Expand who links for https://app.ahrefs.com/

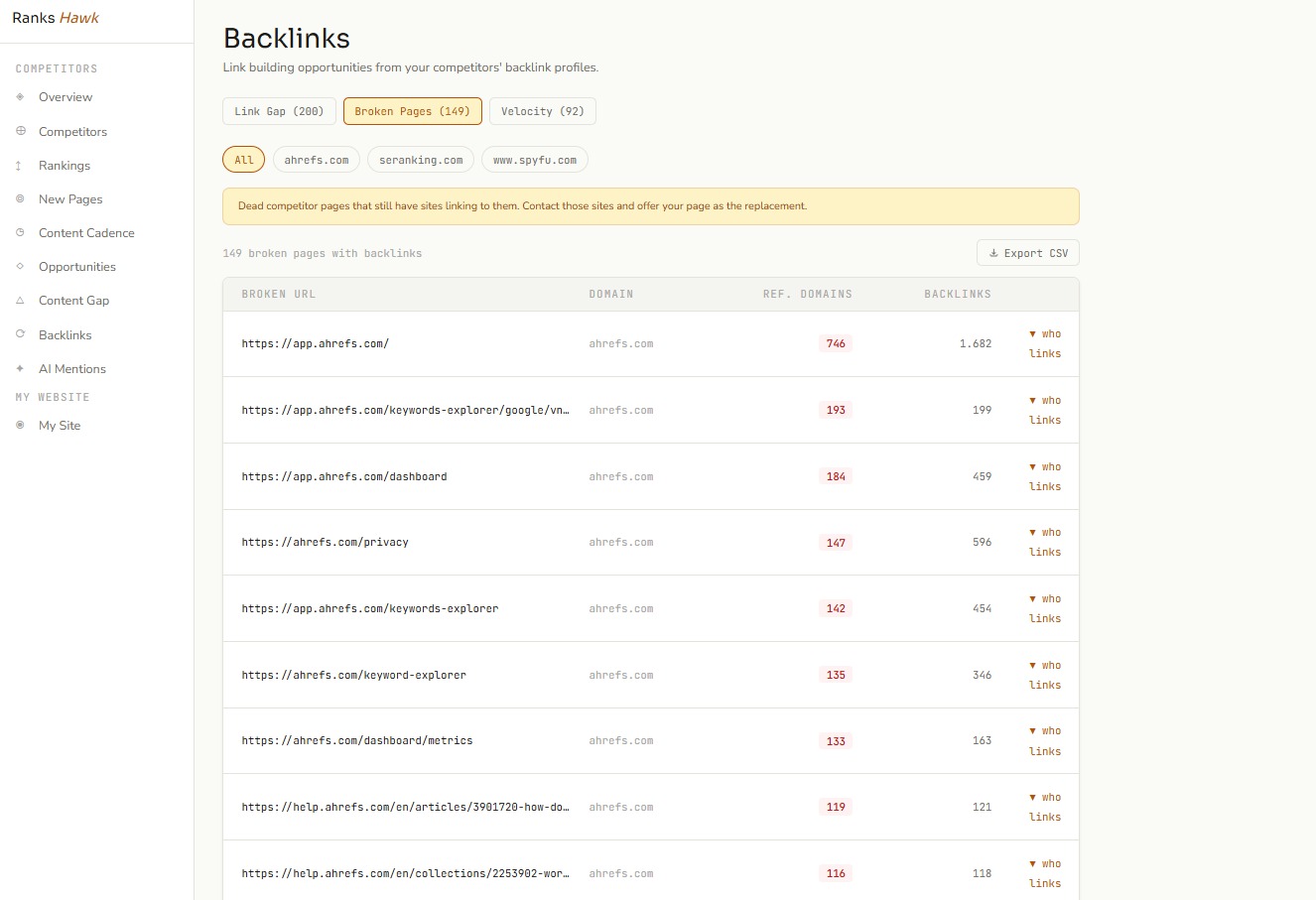(1045, 344)
